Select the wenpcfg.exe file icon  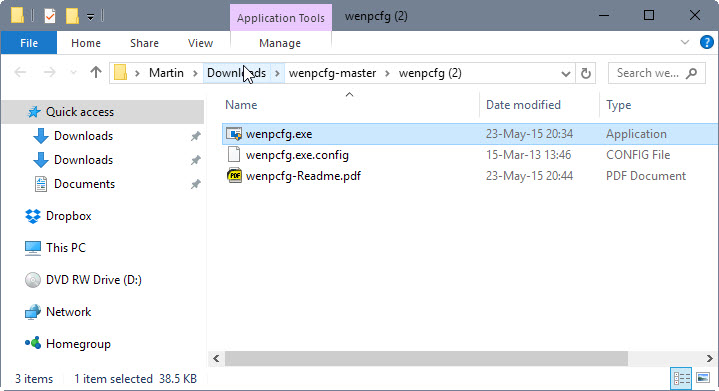pyautogui.click(x=234, y=134)
